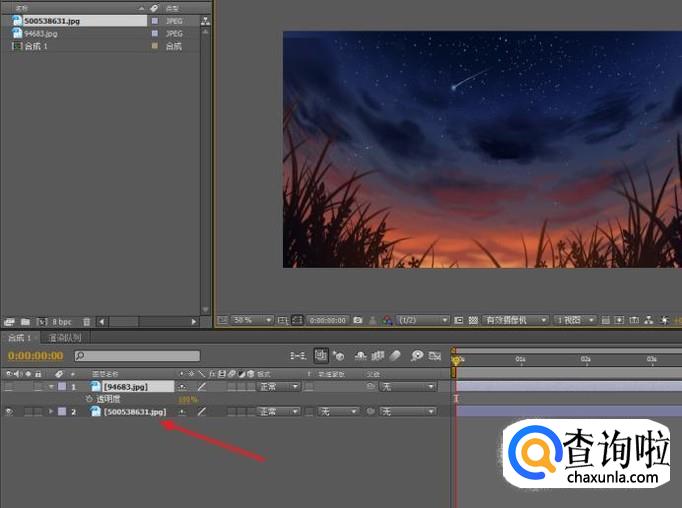682x508 pixels.
Task: Open the project flowchart icon
Action: point(206,20)
